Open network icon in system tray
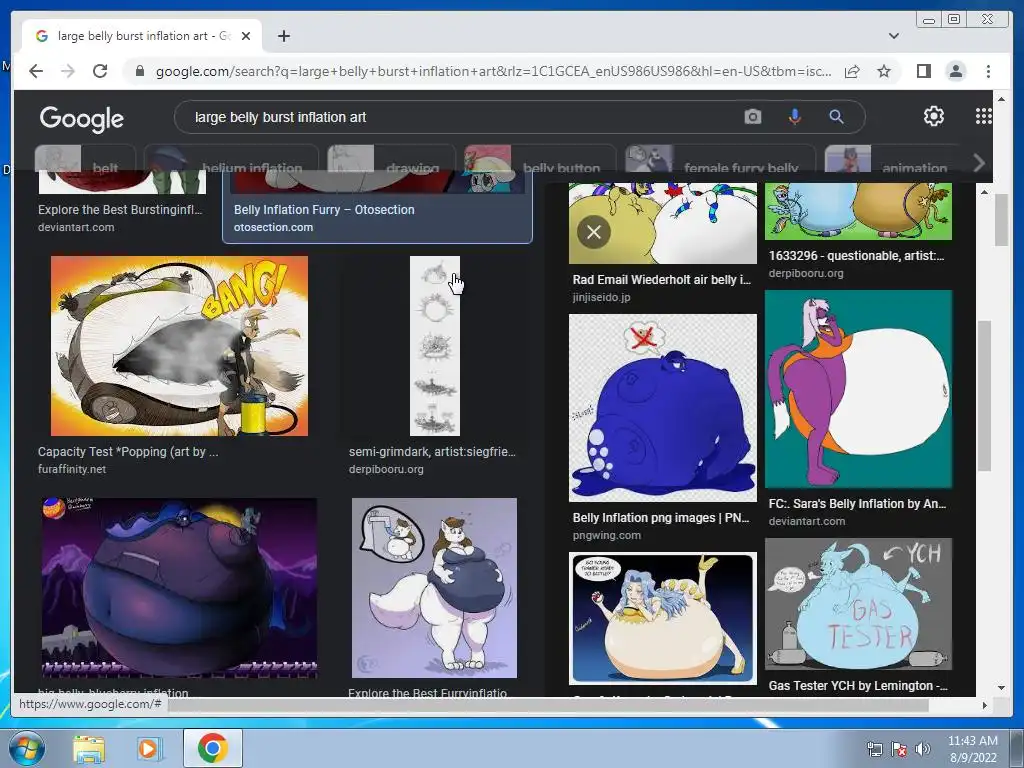The height and width of the screenshot is (768, 1024). (874, 750)
